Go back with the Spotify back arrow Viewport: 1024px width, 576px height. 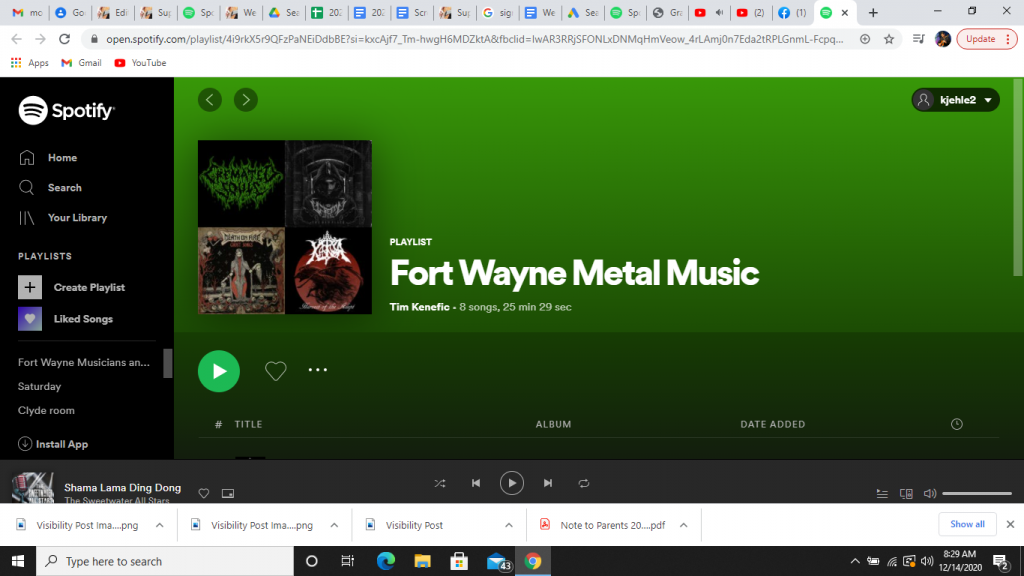pyautogui.click(x=210, y=100)
